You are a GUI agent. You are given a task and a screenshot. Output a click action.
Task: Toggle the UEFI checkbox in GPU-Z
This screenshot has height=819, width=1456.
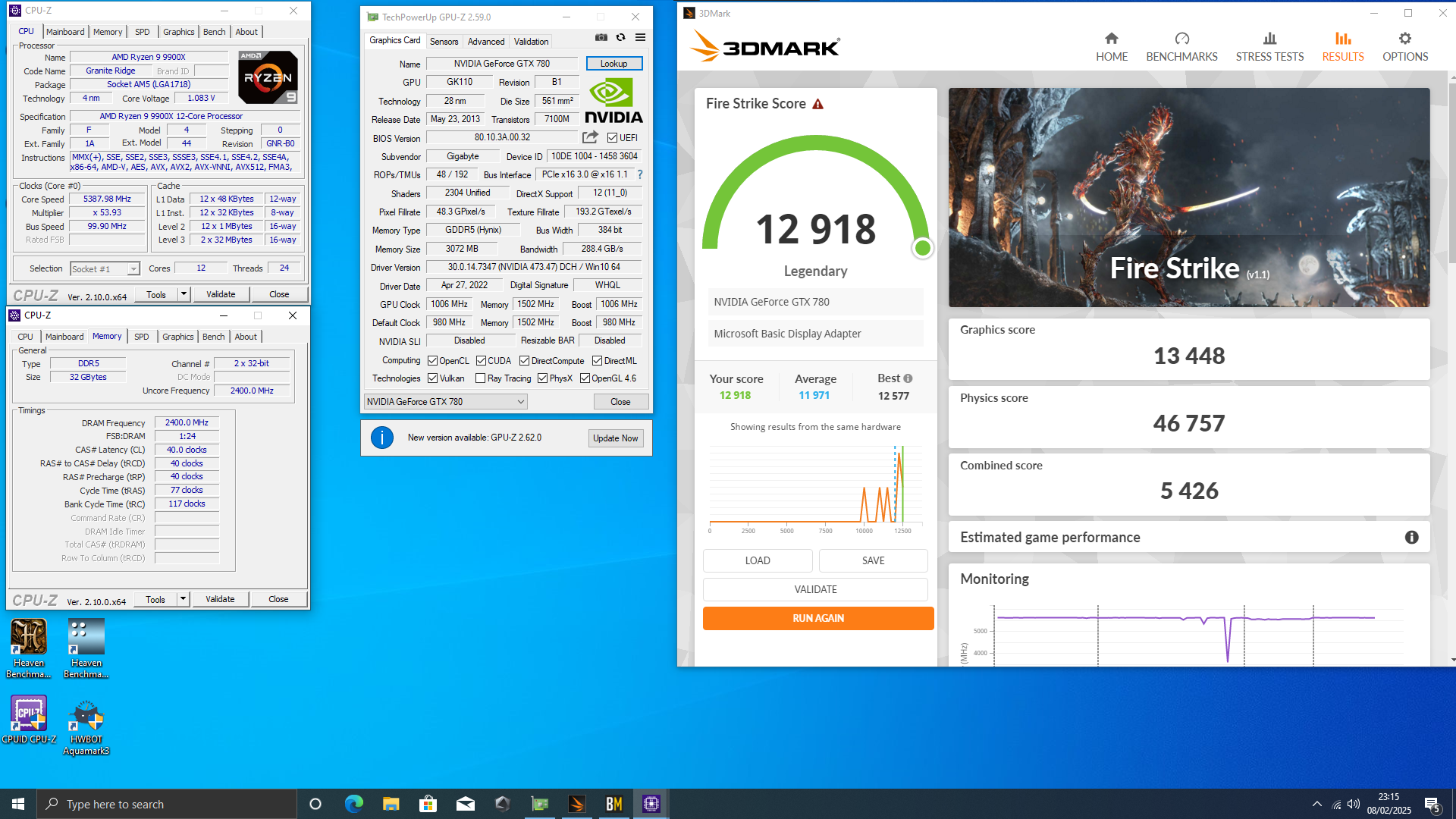coord(612,137)
